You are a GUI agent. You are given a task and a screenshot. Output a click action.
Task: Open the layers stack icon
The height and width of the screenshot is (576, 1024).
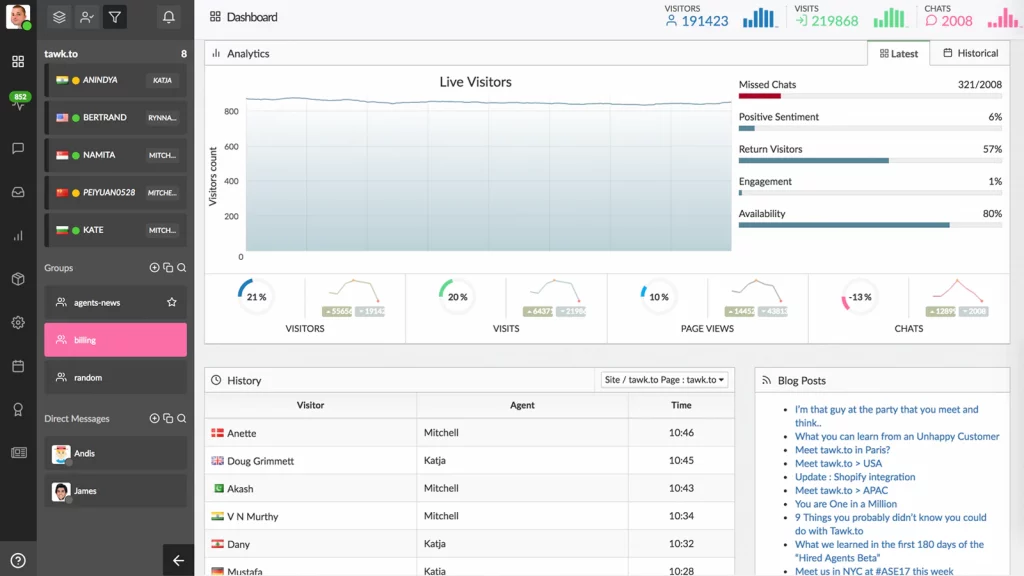(59, 17)
